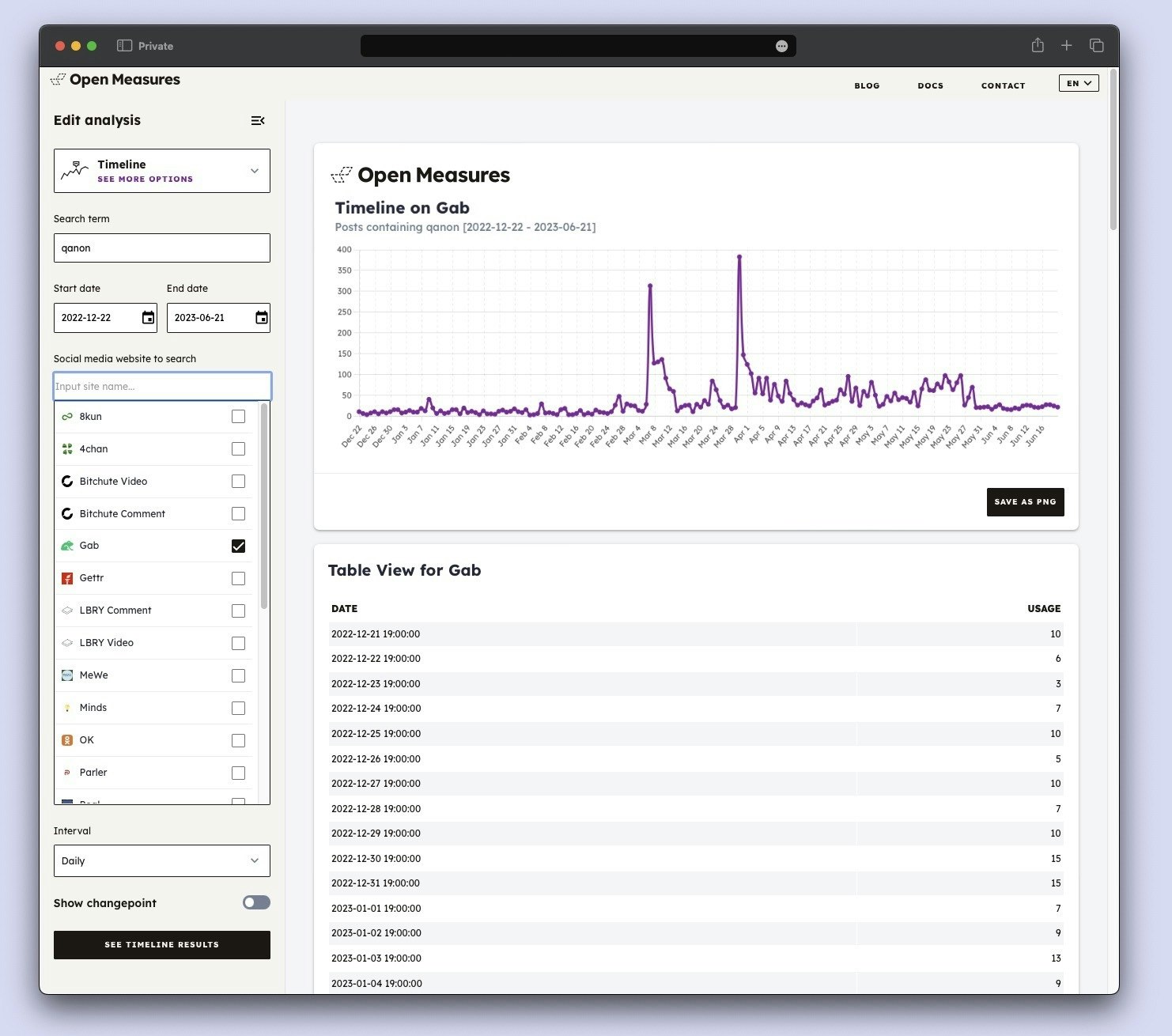Click the 4chan clover icon

point(67,449)
